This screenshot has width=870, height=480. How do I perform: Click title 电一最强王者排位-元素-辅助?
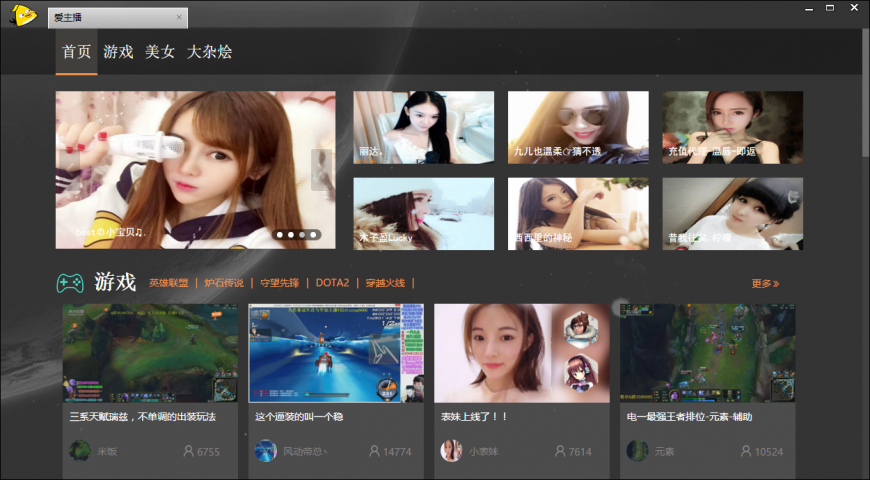(x=690, y=417)
